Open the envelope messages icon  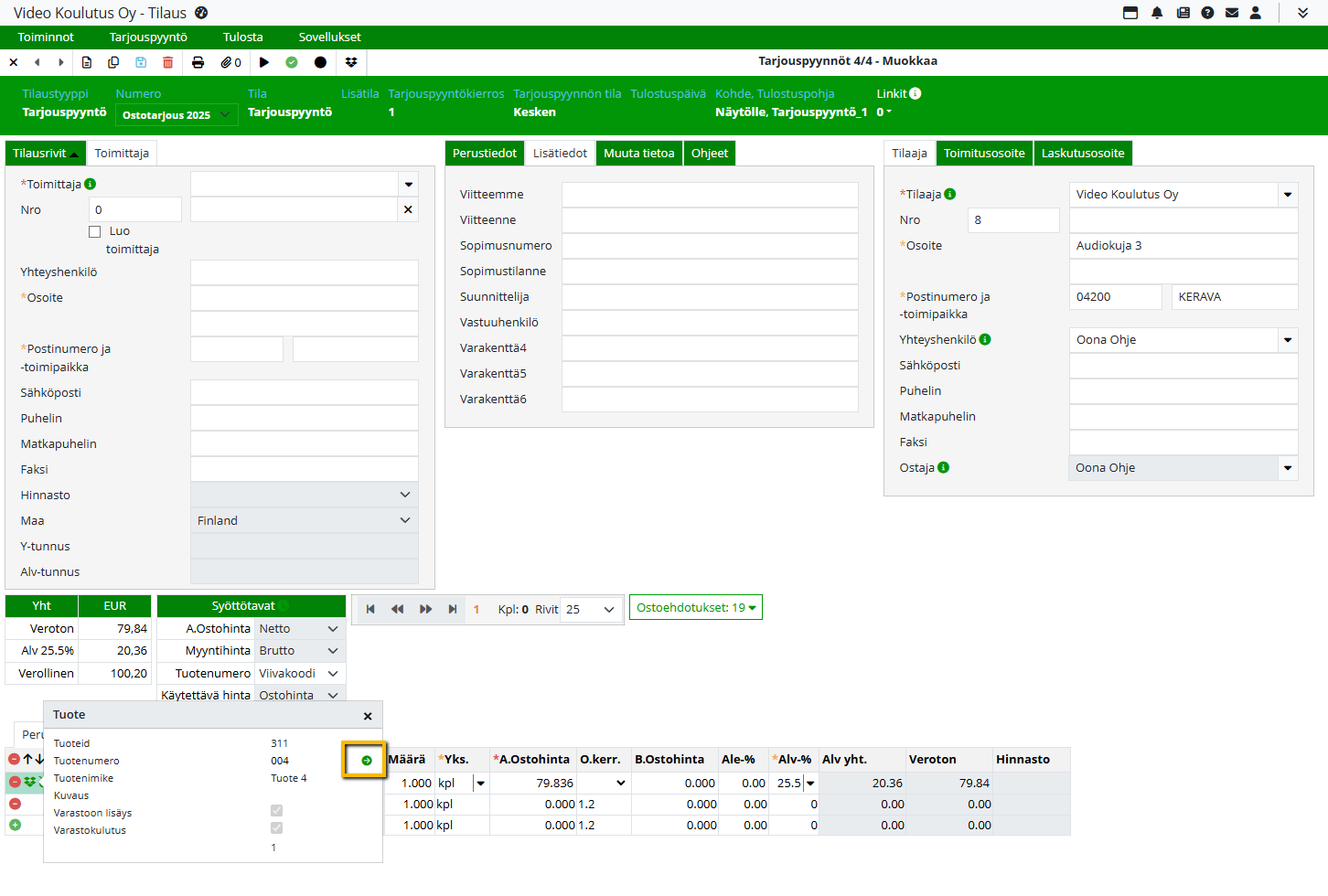point(1232,13)
